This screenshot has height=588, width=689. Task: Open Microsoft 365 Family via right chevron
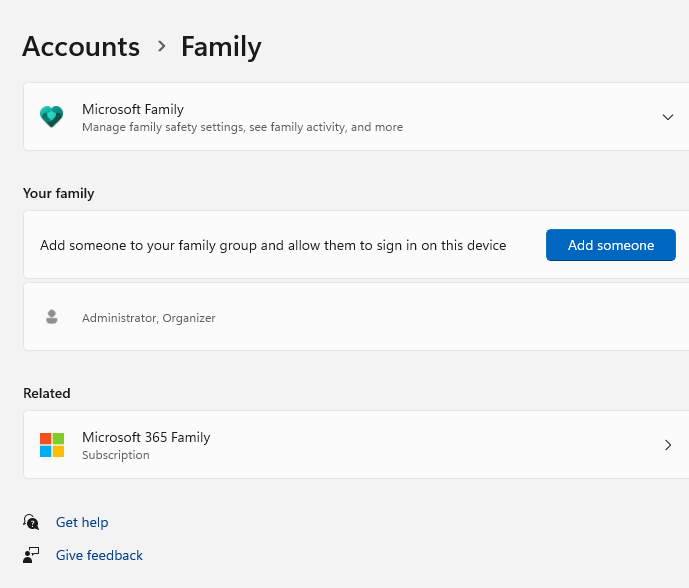tap(668, 445)
